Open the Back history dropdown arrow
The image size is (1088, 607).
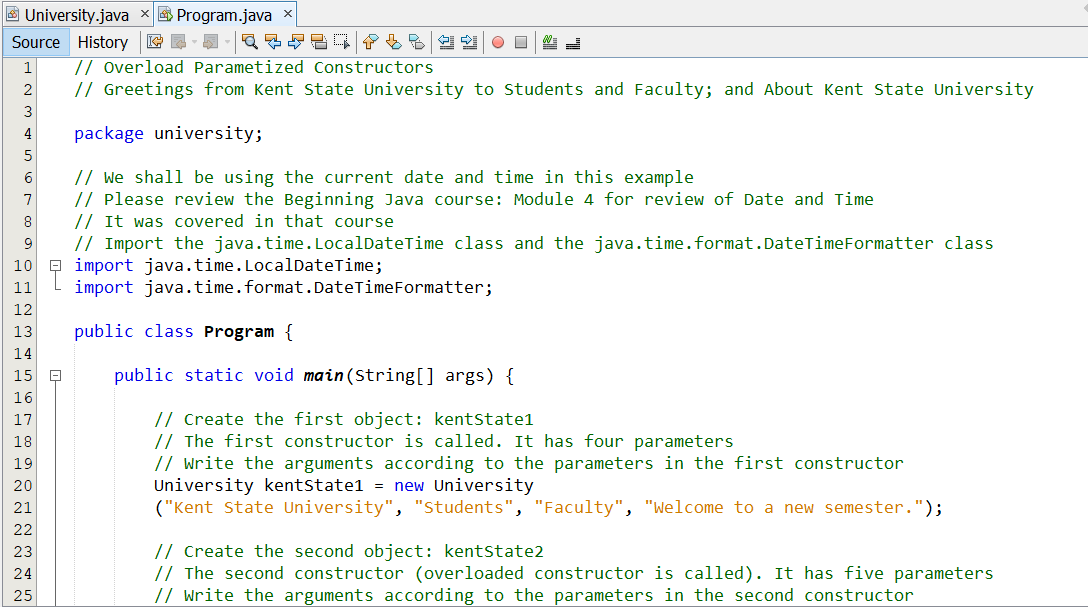(x=194, y=42)
